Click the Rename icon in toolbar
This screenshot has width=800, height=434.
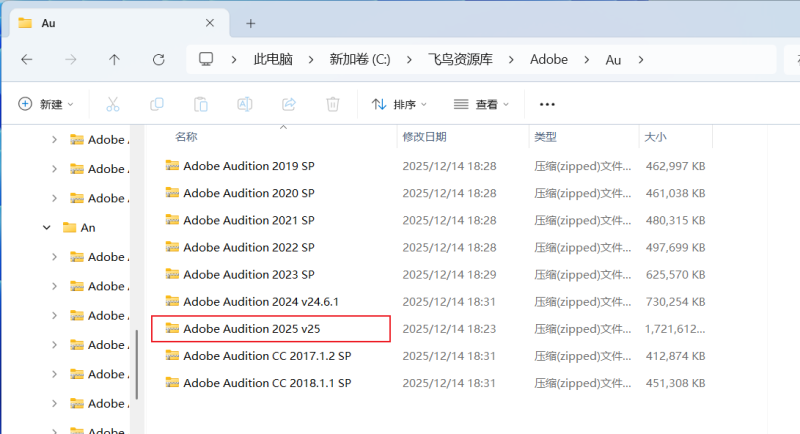coord(244,105)
